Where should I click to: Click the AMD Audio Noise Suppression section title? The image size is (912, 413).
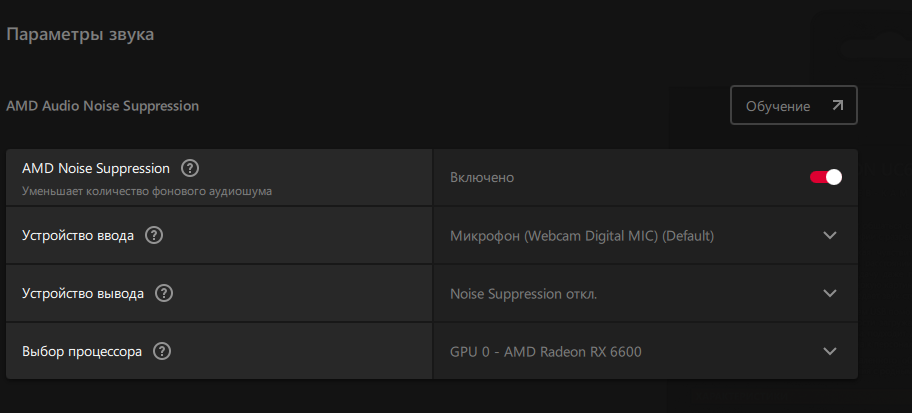click(102, 106)
